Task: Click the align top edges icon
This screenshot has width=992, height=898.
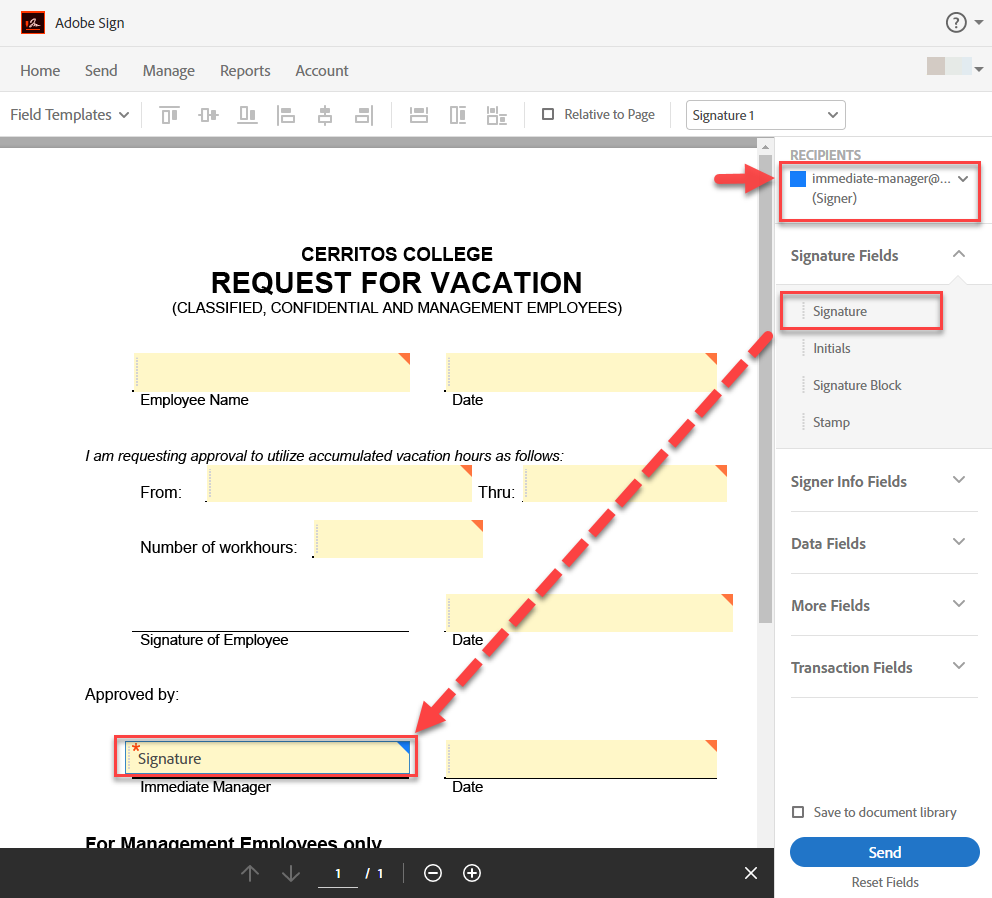Action: 169,115
